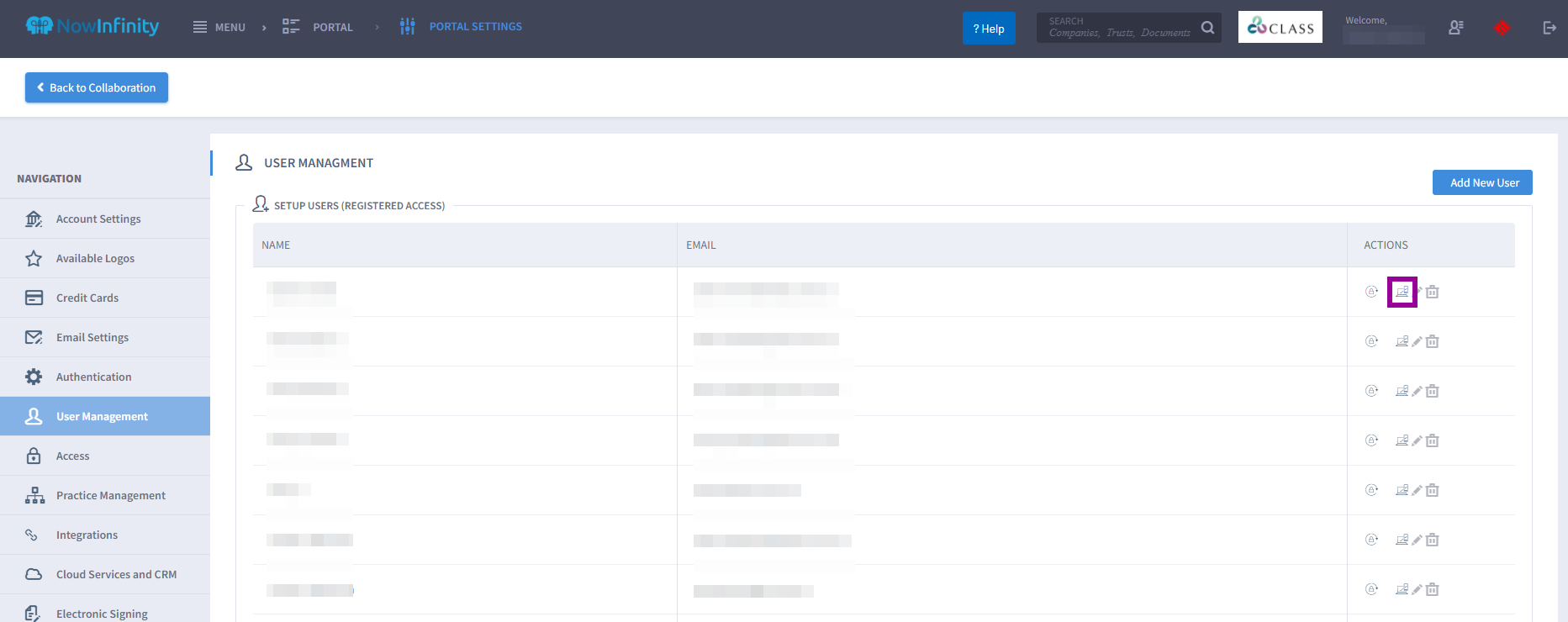Reset password for fourth user row
The image size is (1568, 622).
[1371, 440]
